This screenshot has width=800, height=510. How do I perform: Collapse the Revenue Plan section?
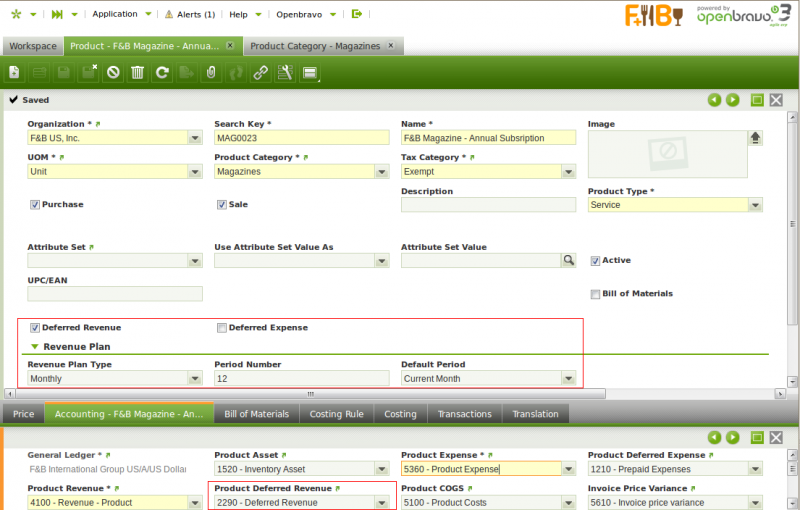pos(33,346)
